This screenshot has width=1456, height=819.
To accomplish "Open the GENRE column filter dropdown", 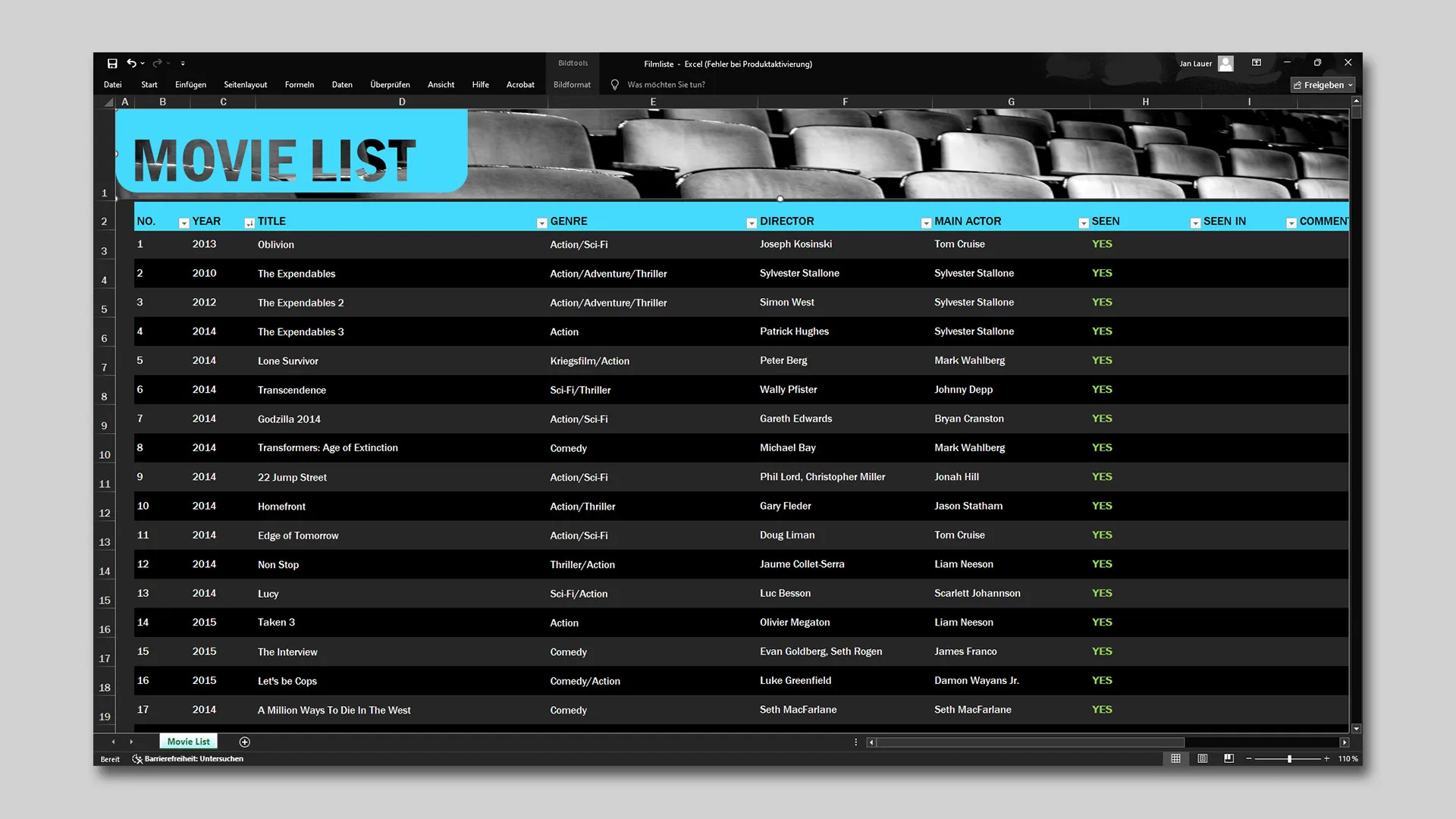I will click(x=752, y=223).
